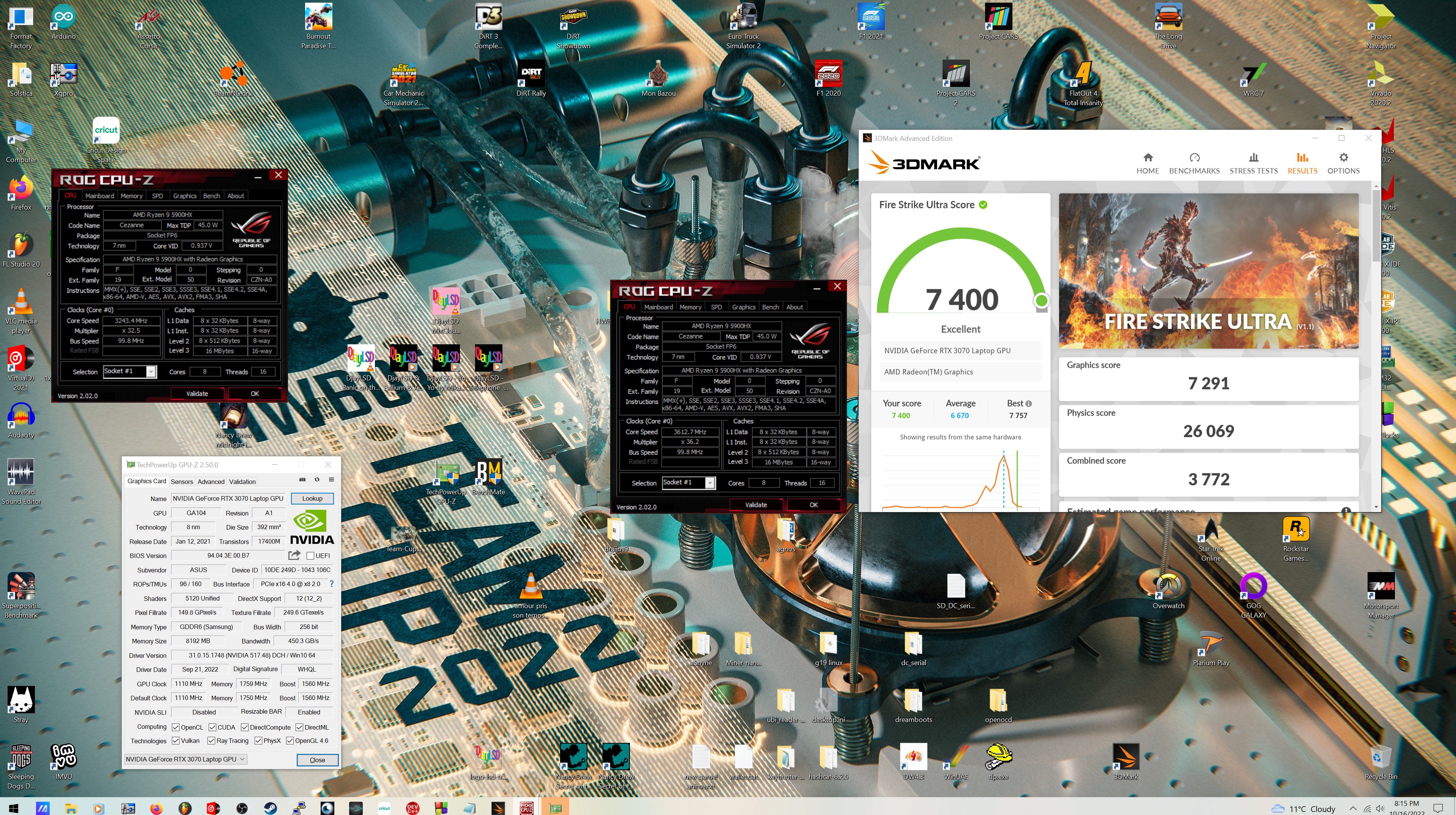
Task: Click the GPU-Z refresh icon
Action: pos(317,480)
